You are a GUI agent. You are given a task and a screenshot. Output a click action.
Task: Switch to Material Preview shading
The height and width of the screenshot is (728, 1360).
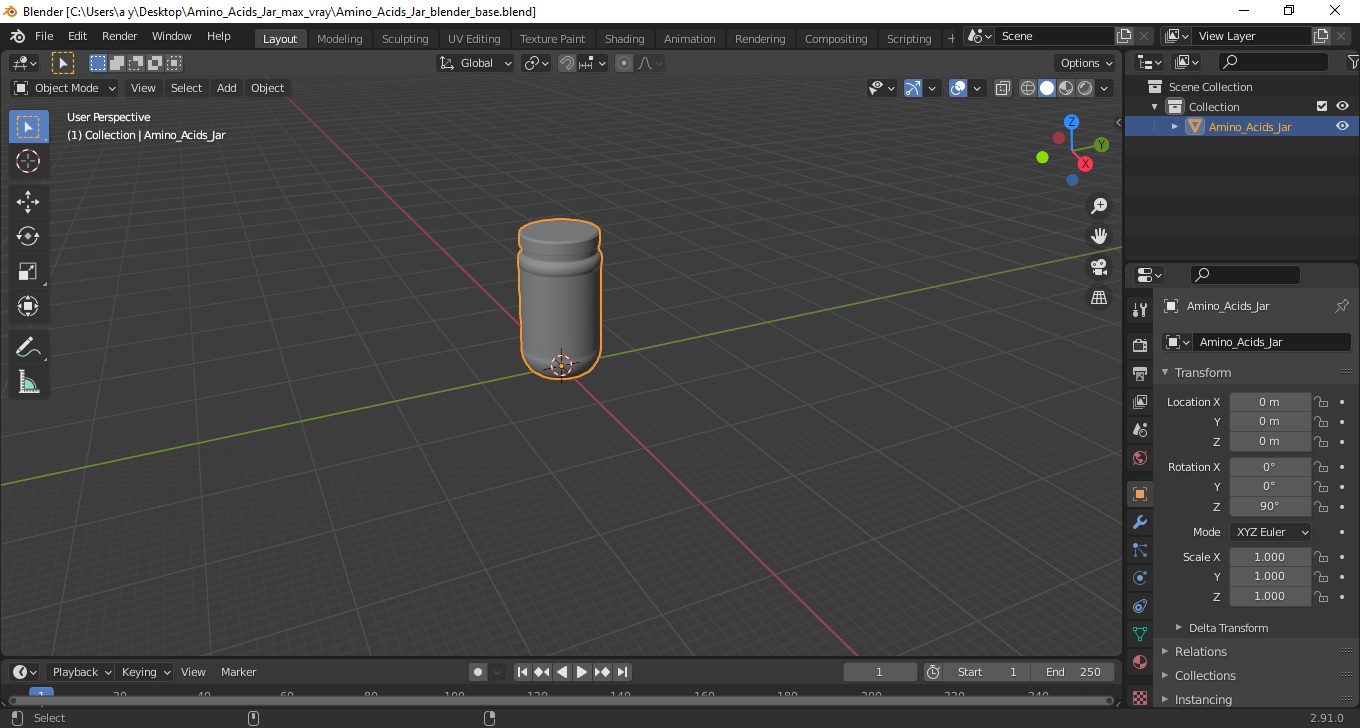(1066, 88)
